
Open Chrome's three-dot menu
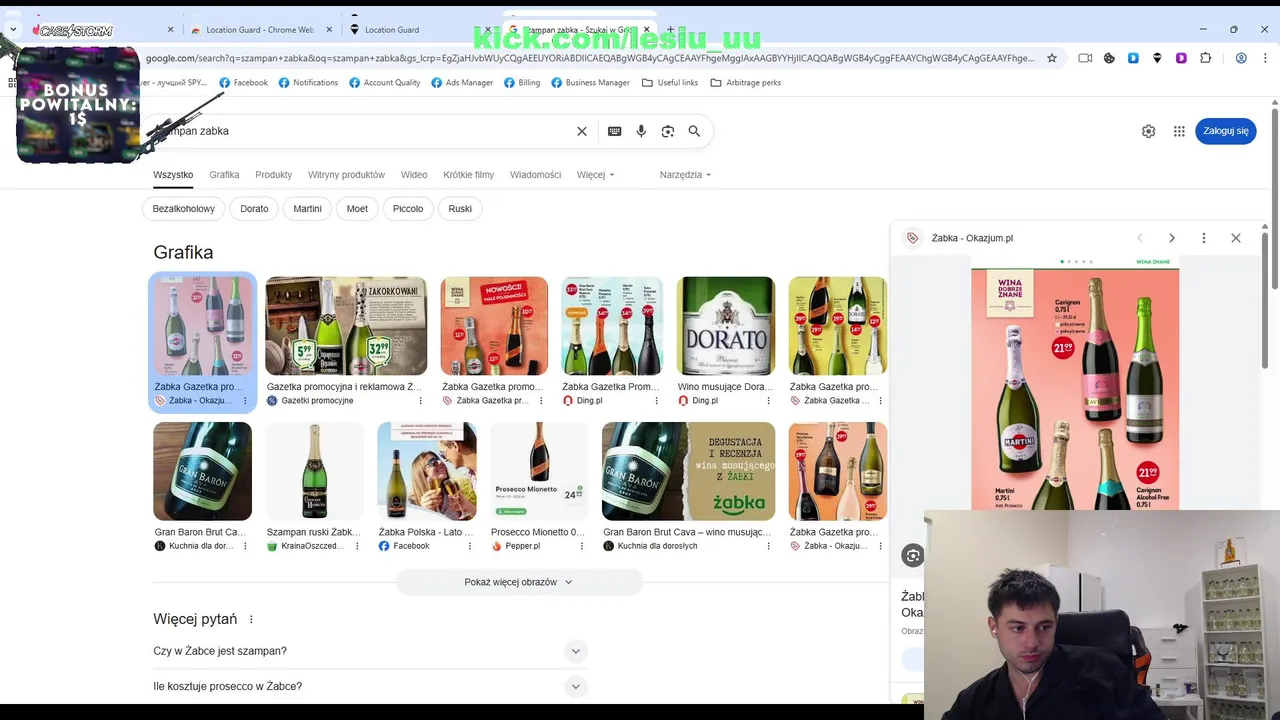point(1266,58)
